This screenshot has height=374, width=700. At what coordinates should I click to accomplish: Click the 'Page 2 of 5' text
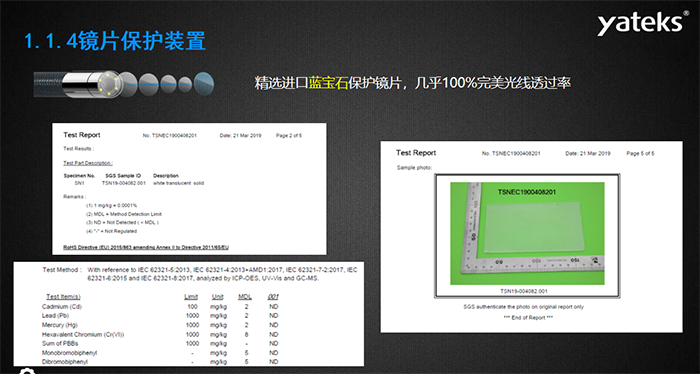[289, 136]
